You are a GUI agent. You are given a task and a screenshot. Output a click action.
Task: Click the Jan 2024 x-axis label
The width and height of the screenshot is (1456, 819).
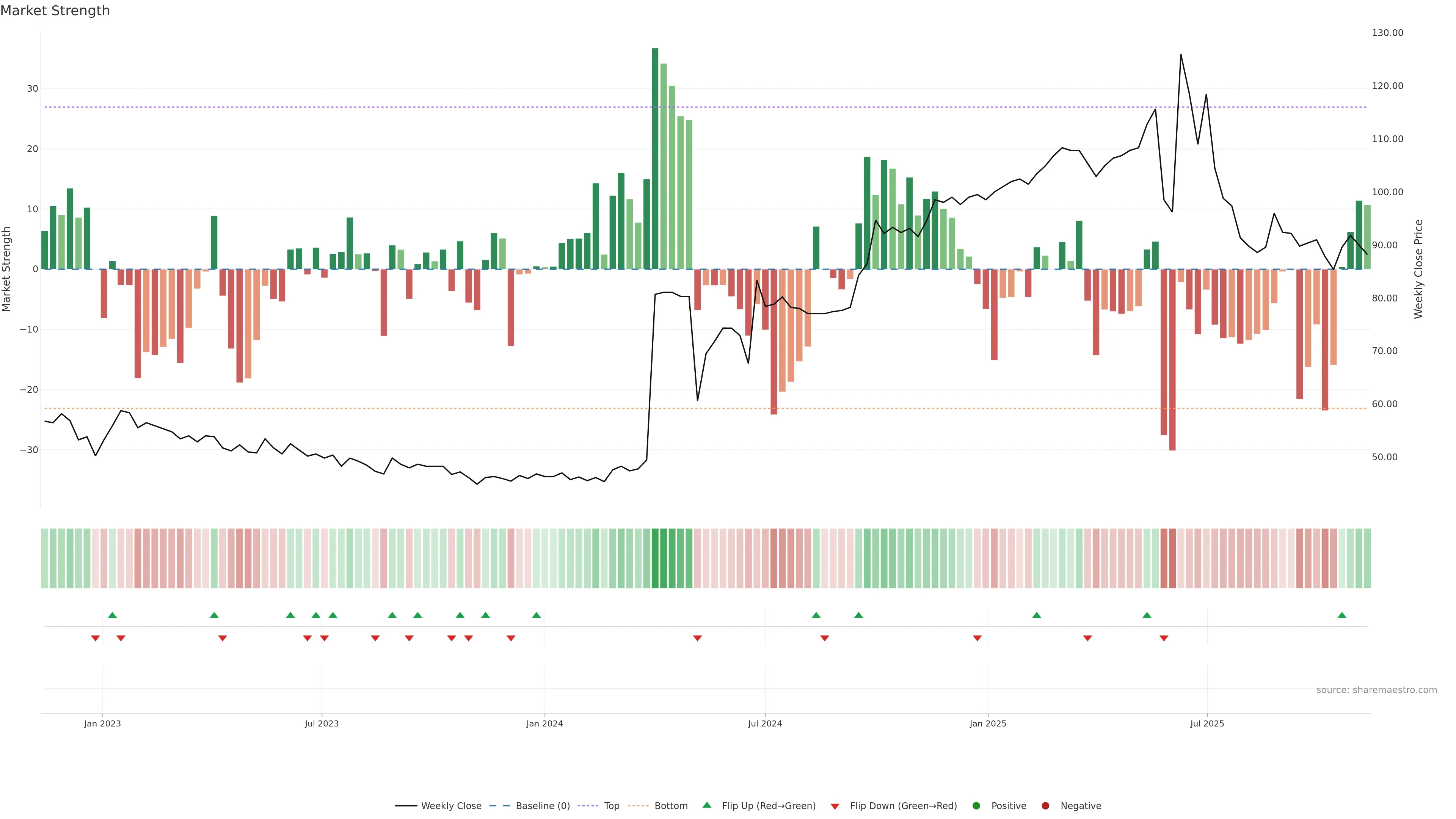click(544, 723)
